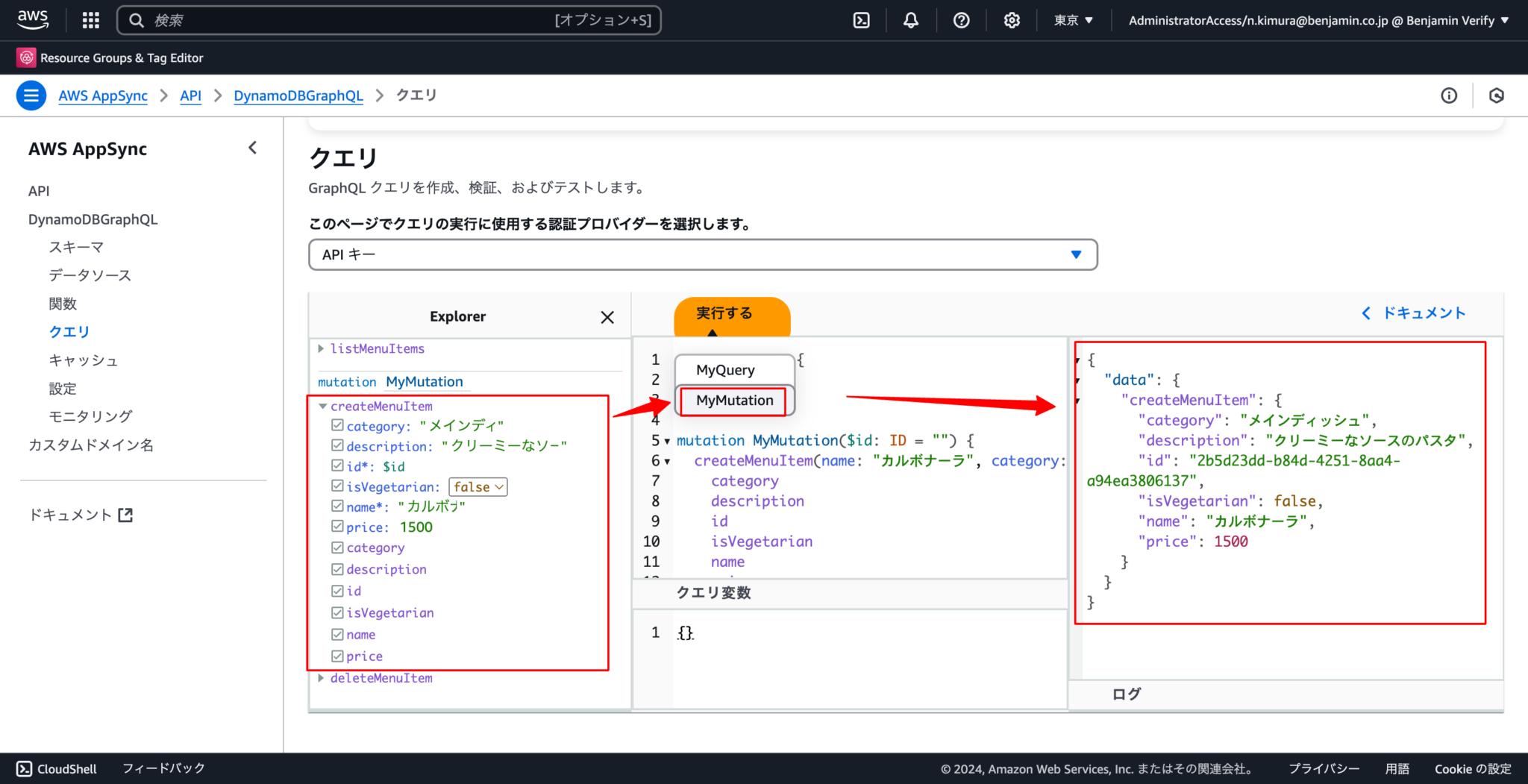Open the CloudShell terminal icon in top bar
Screen dimensions: 1528x784
(861, 20)
